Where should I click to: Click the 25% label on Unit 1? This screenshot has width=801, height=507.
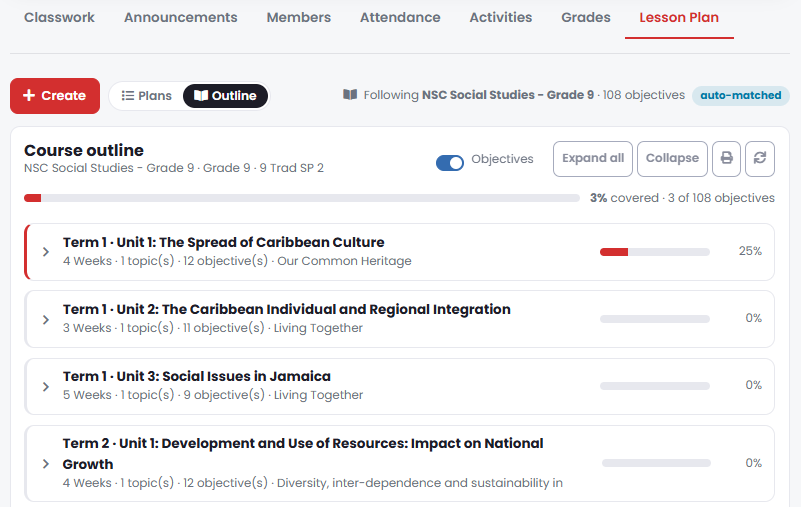[x=750, y=251]
